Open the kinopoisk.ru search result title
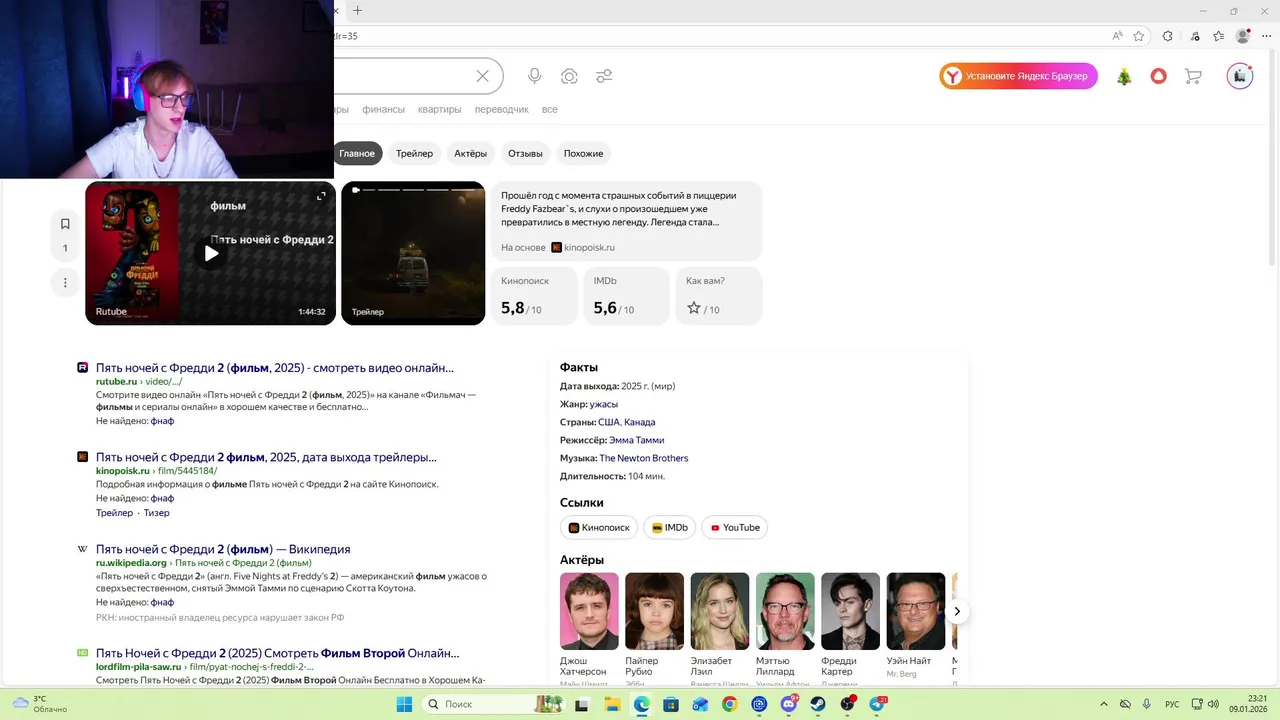1280x720 pixels. point(266,457)
